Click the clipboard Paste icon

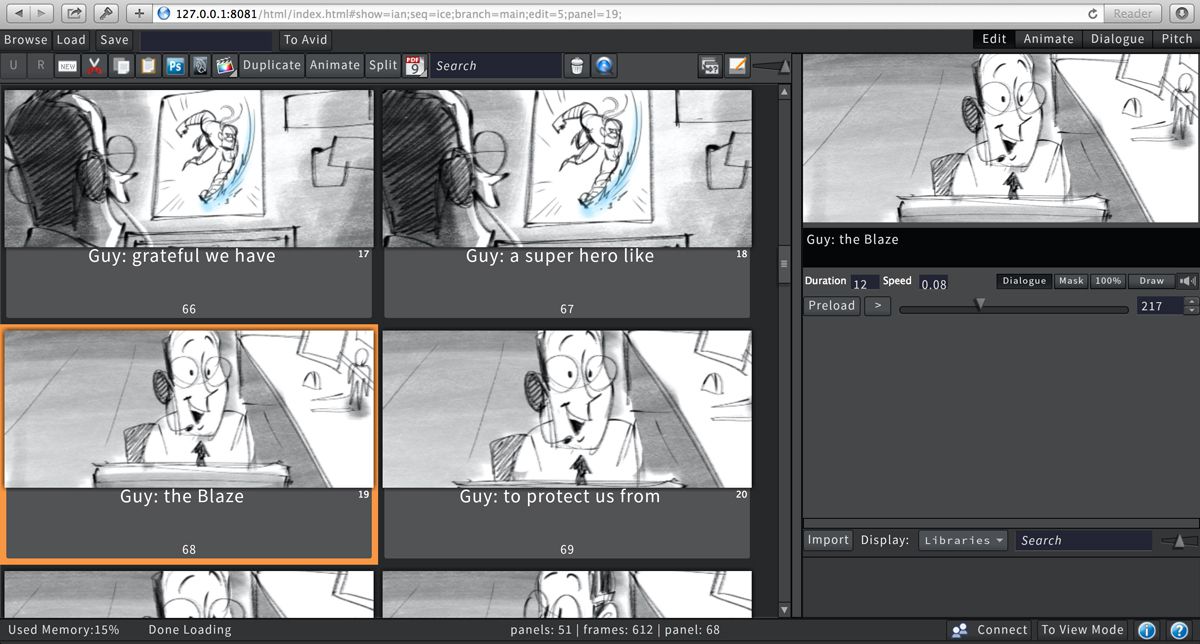pos(148,66)
